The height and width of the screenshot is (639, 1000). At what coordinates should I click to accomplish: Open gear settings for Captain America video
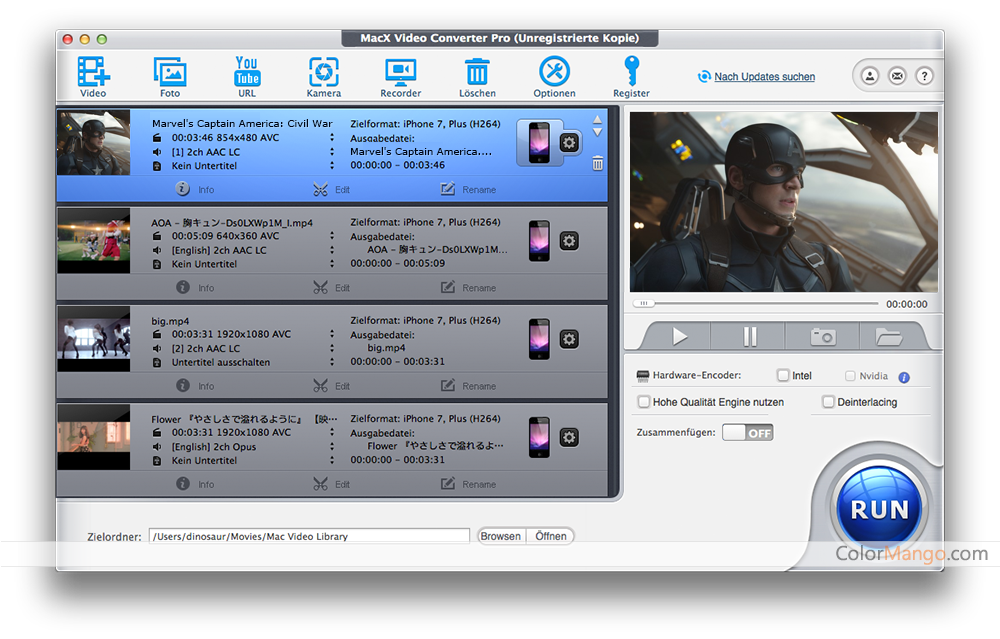570,142
